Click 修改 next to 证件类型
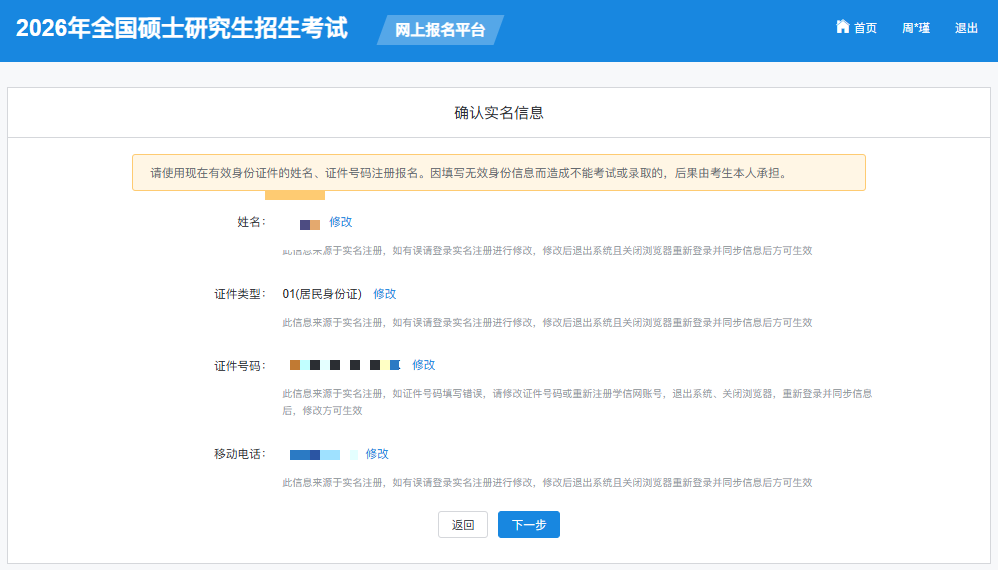 pyautogui.click(x=385, y=294)
